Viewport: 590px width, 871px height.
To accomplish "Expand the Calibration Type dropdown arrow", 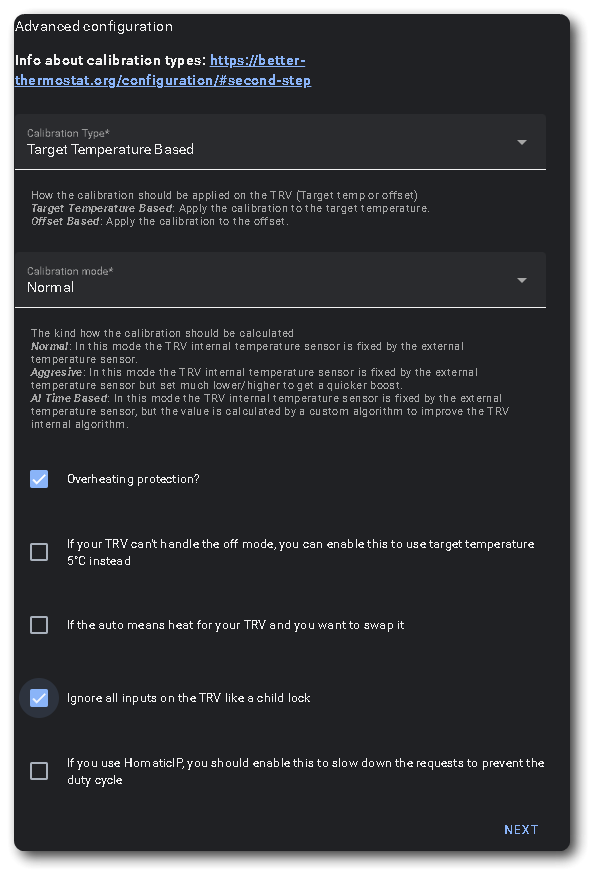I will click(522, 142).
